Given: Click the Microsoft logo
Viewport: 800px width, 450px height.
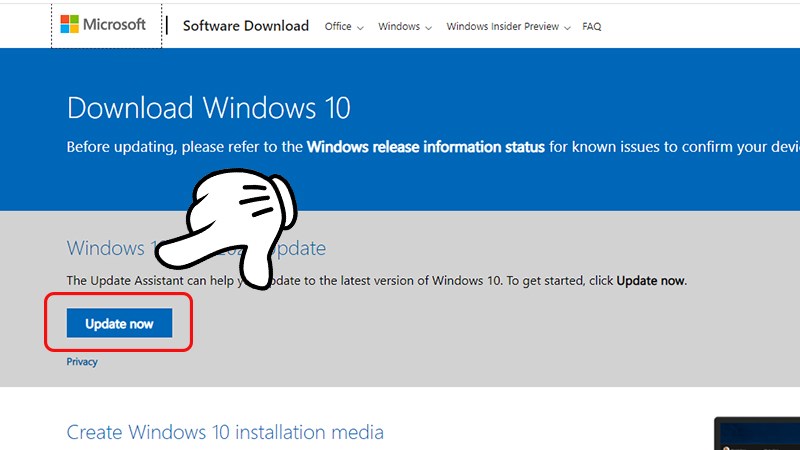Looking at the screenshot, I should (x=103, y=24).
